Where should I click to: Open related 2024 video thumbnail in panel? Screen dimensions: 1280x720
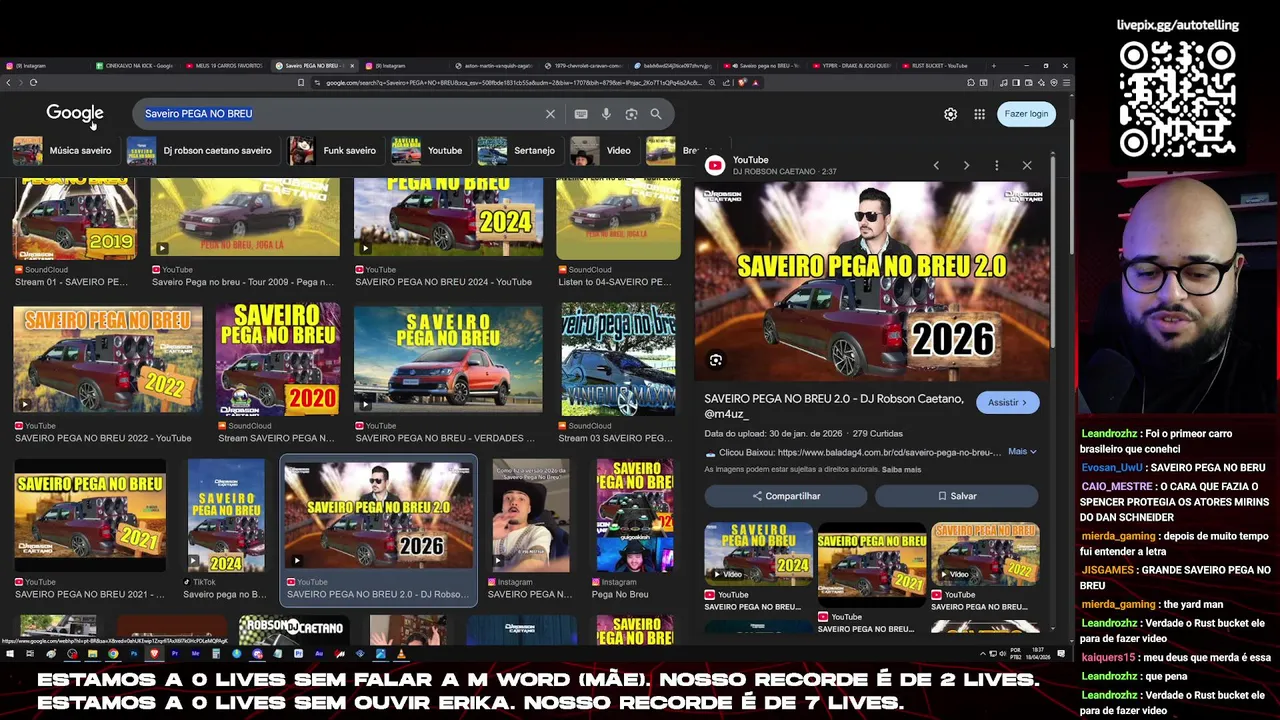coord(759,554)
